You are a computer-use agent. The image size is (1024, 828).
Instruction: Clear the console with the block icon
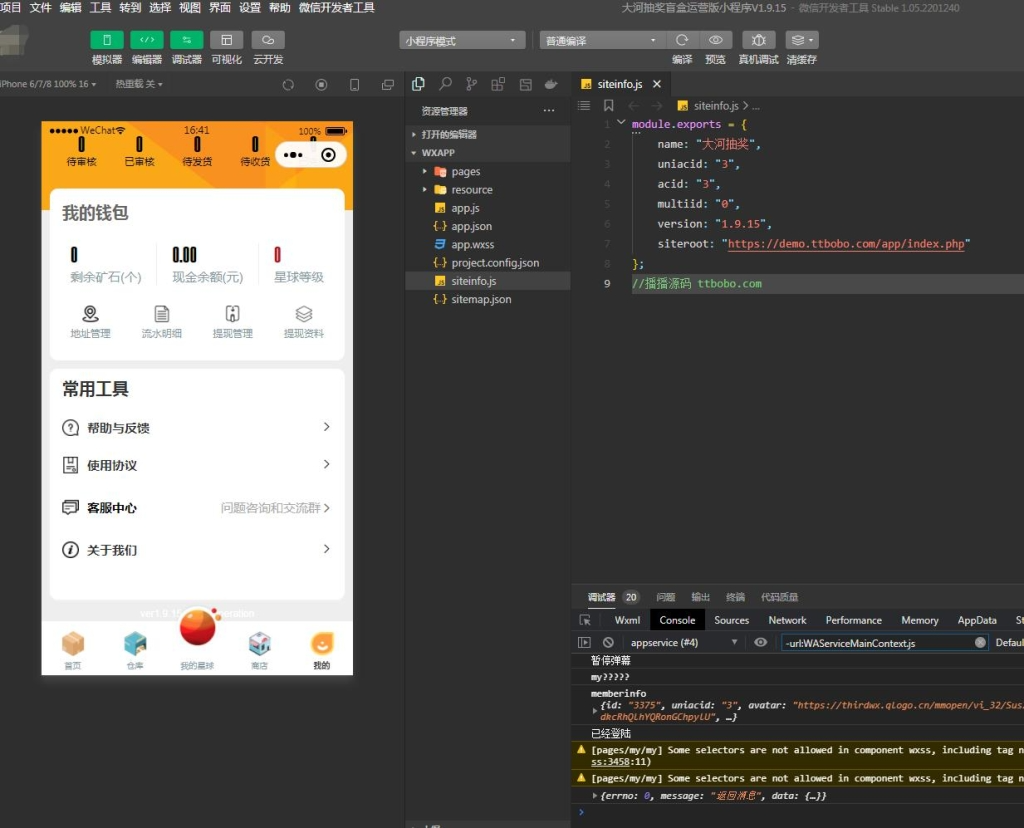point(608,643)
